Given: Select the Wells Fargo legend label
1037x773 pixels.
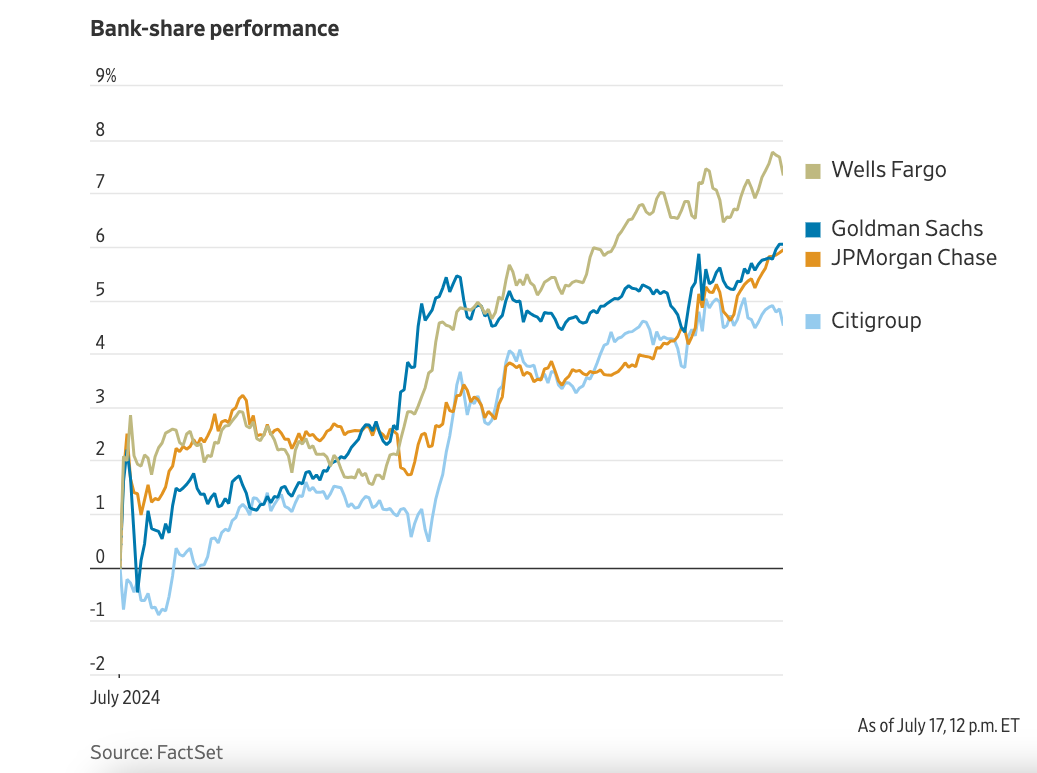Looking at the screenshot, I should 888,170.
